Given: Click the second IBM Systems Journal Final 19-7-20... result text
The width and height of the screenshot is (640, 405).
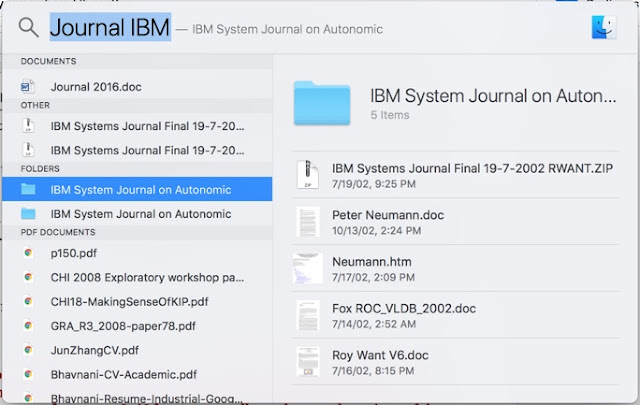Looking at the screenshot, I should 147,150.
